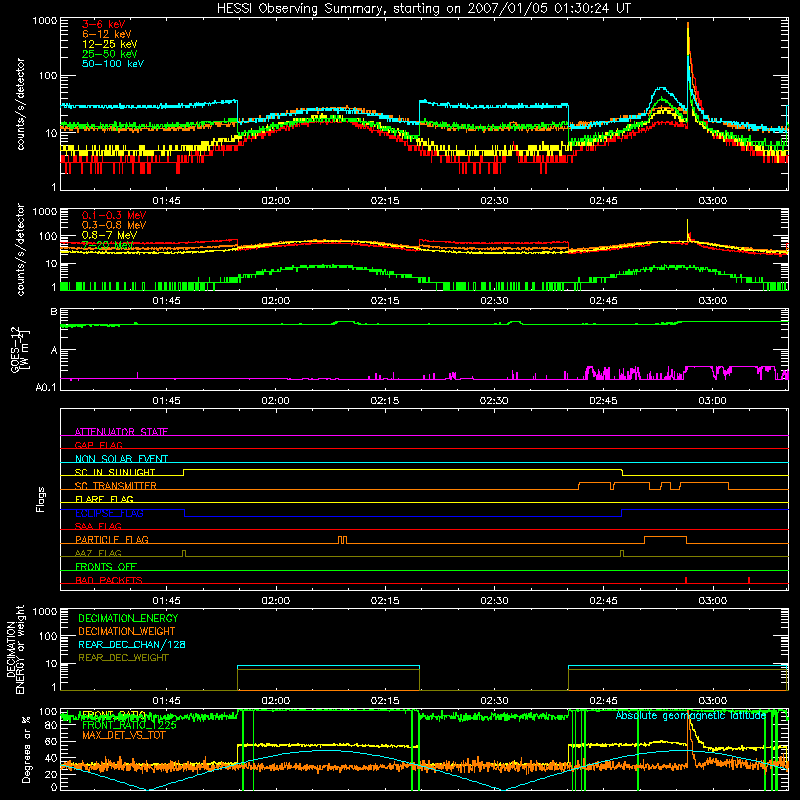
Task: Click the PARTICLE_FLAG double pulse near 02:10
Action: (342, 540)
